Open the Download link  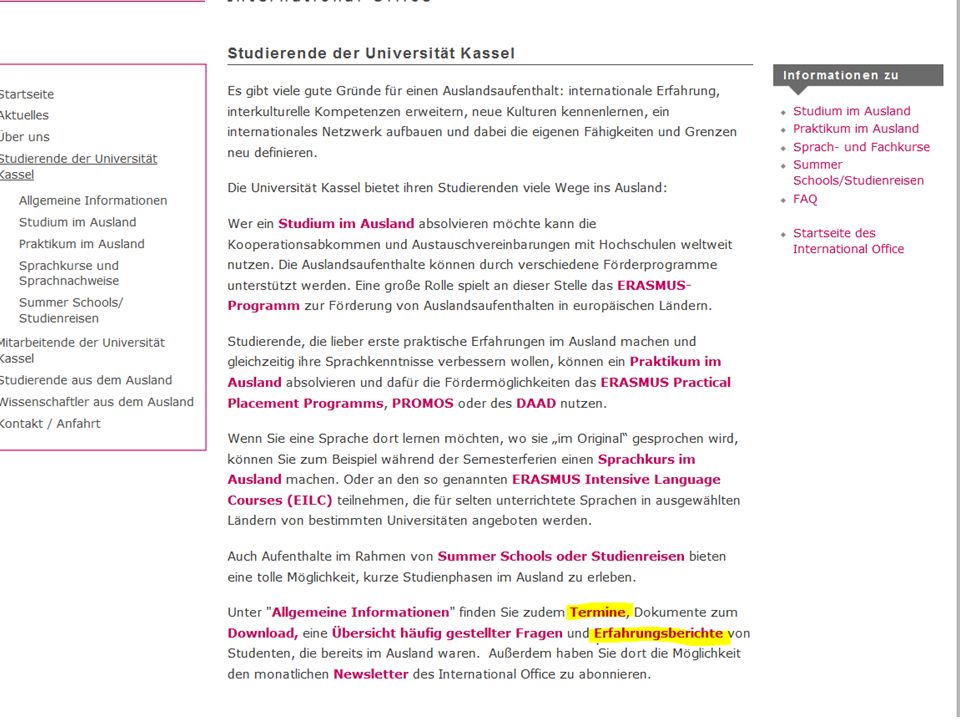tap(263, 634)
